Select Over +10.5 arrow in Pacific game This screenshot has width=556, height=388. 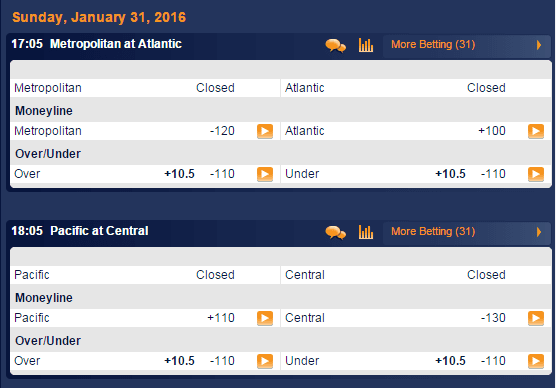click(x=265, y=361)
